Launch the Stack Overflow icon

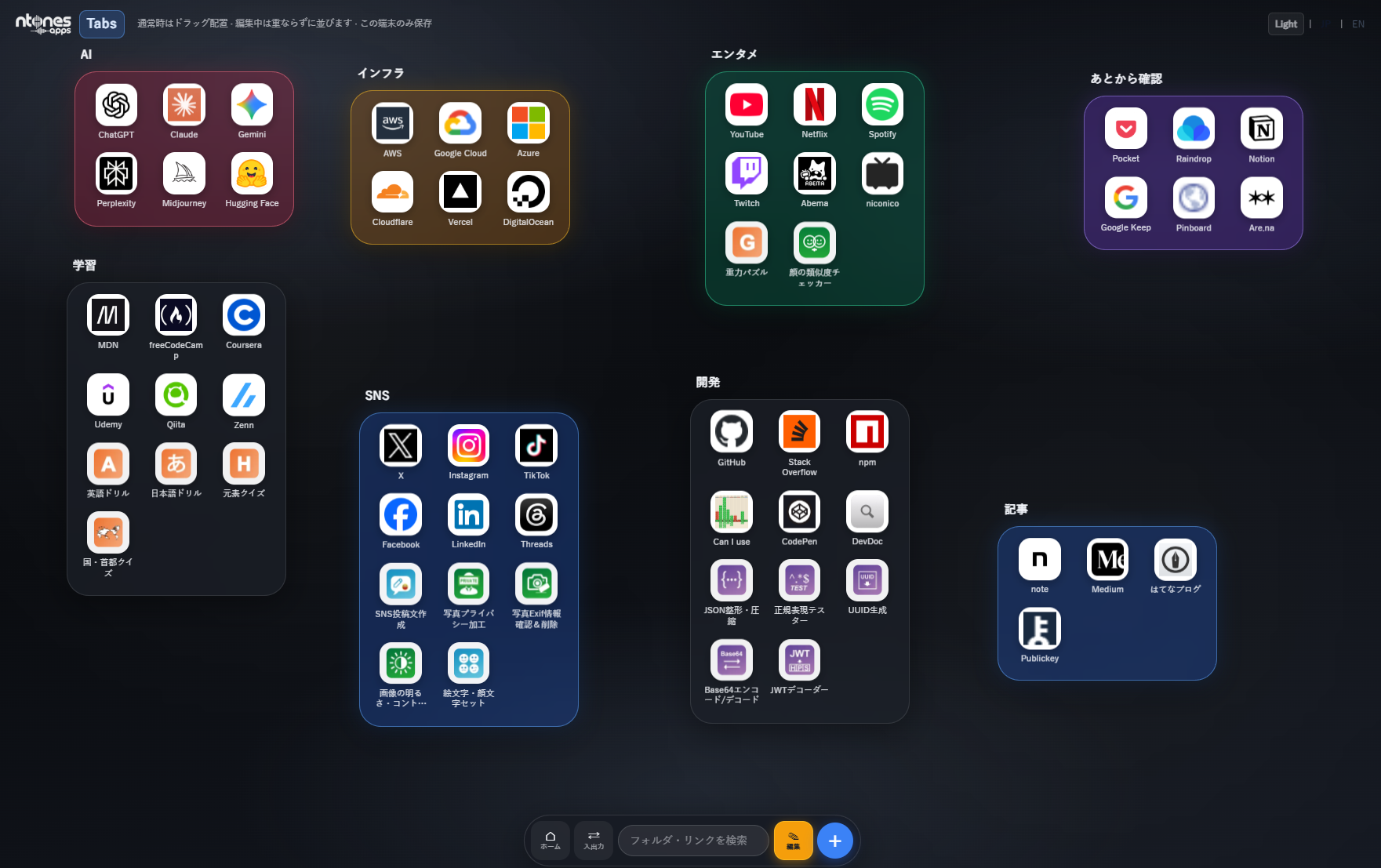coord(799,432)
